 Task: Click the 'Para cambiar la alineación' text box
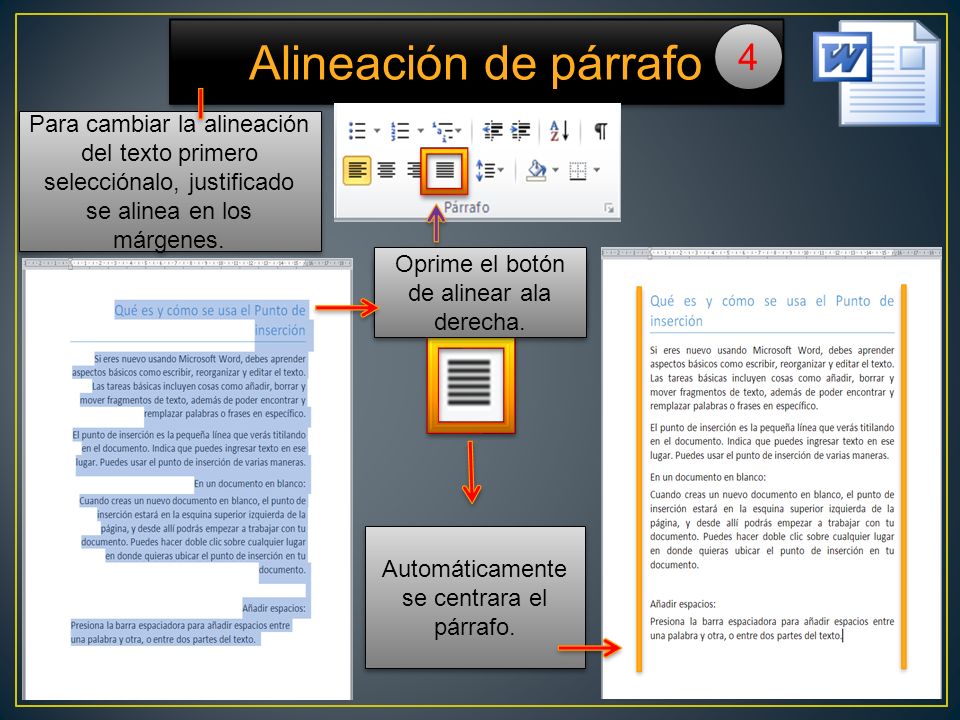(170, 181)
